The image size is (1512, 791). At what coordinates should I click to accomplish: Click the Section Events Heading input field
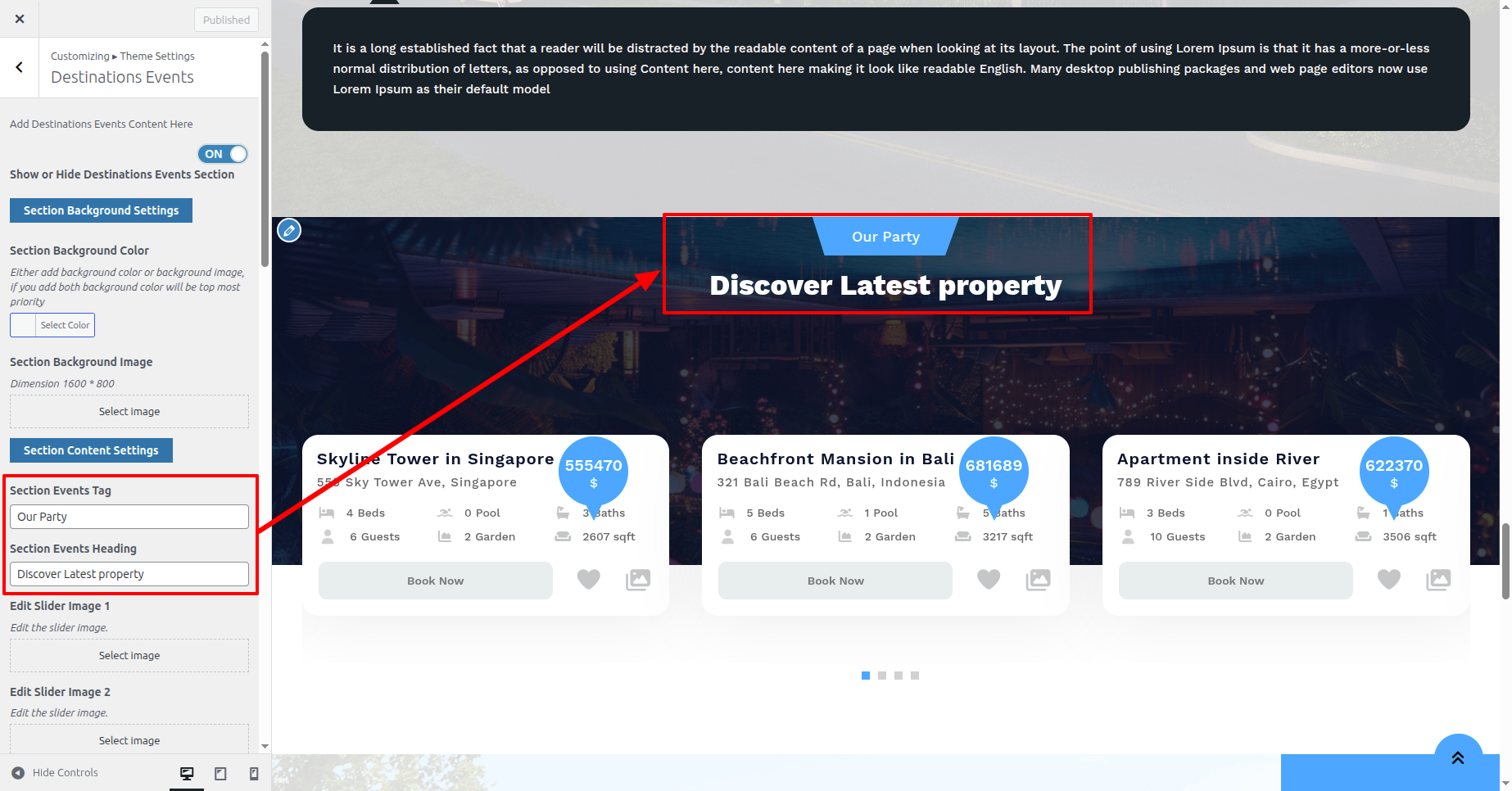pyautogui.click(x=129, y=574)
